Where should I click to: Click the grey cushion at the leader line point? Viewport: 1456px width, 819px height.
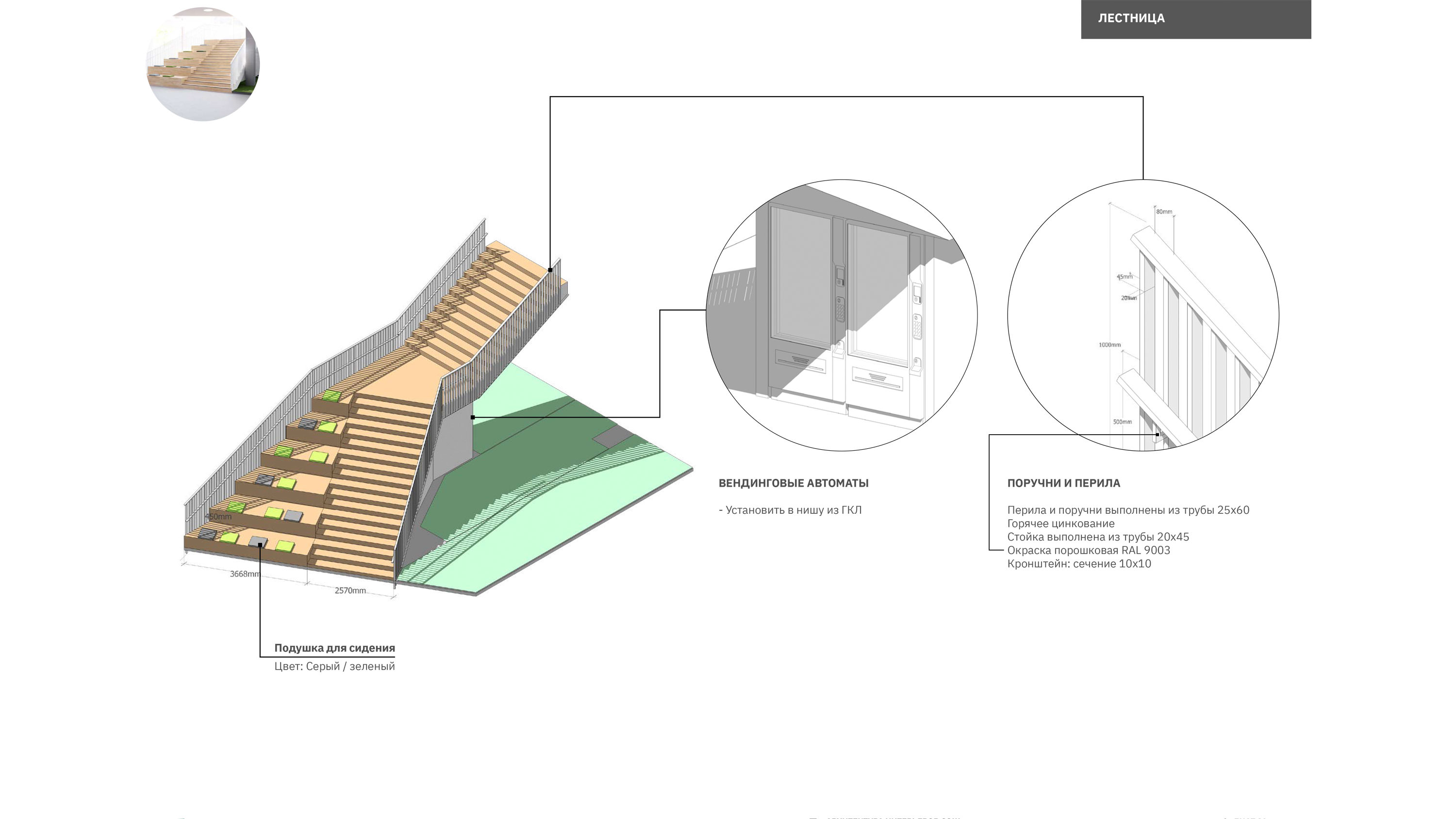[258, 541]
